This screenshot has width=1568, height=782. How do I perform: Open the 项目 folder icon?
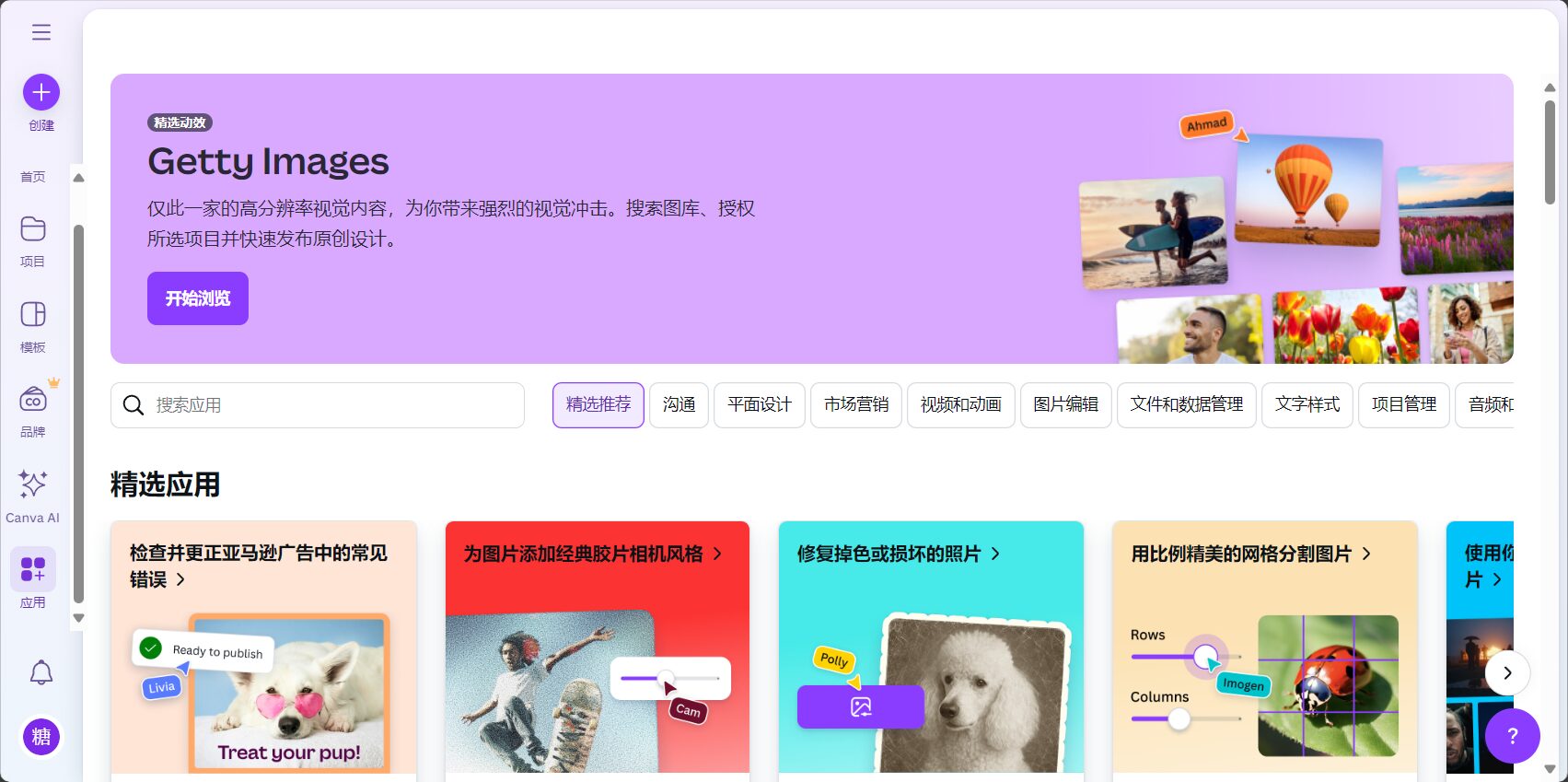(33, 228)
